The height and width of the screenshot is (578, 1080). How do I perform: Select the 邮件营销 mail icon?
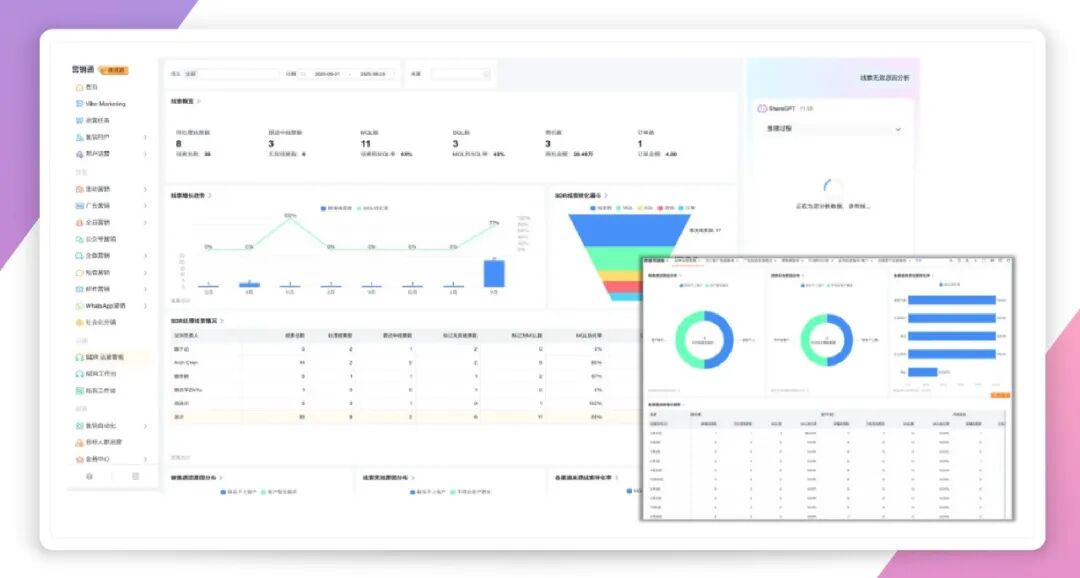pos(79,289)
